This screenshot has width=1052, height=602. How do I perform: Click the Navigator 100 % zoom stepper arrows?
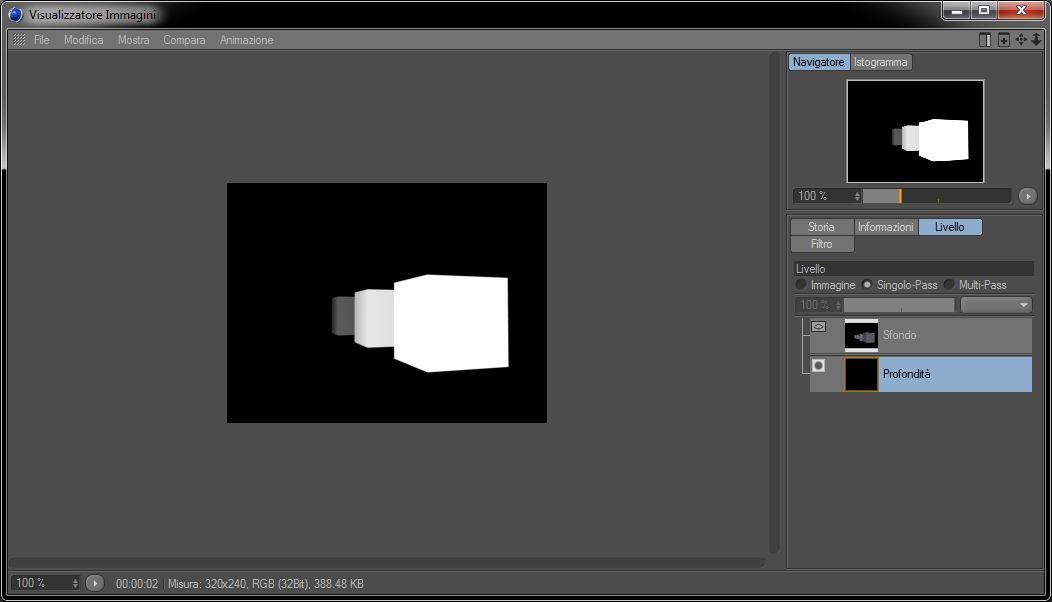[857, 196]
